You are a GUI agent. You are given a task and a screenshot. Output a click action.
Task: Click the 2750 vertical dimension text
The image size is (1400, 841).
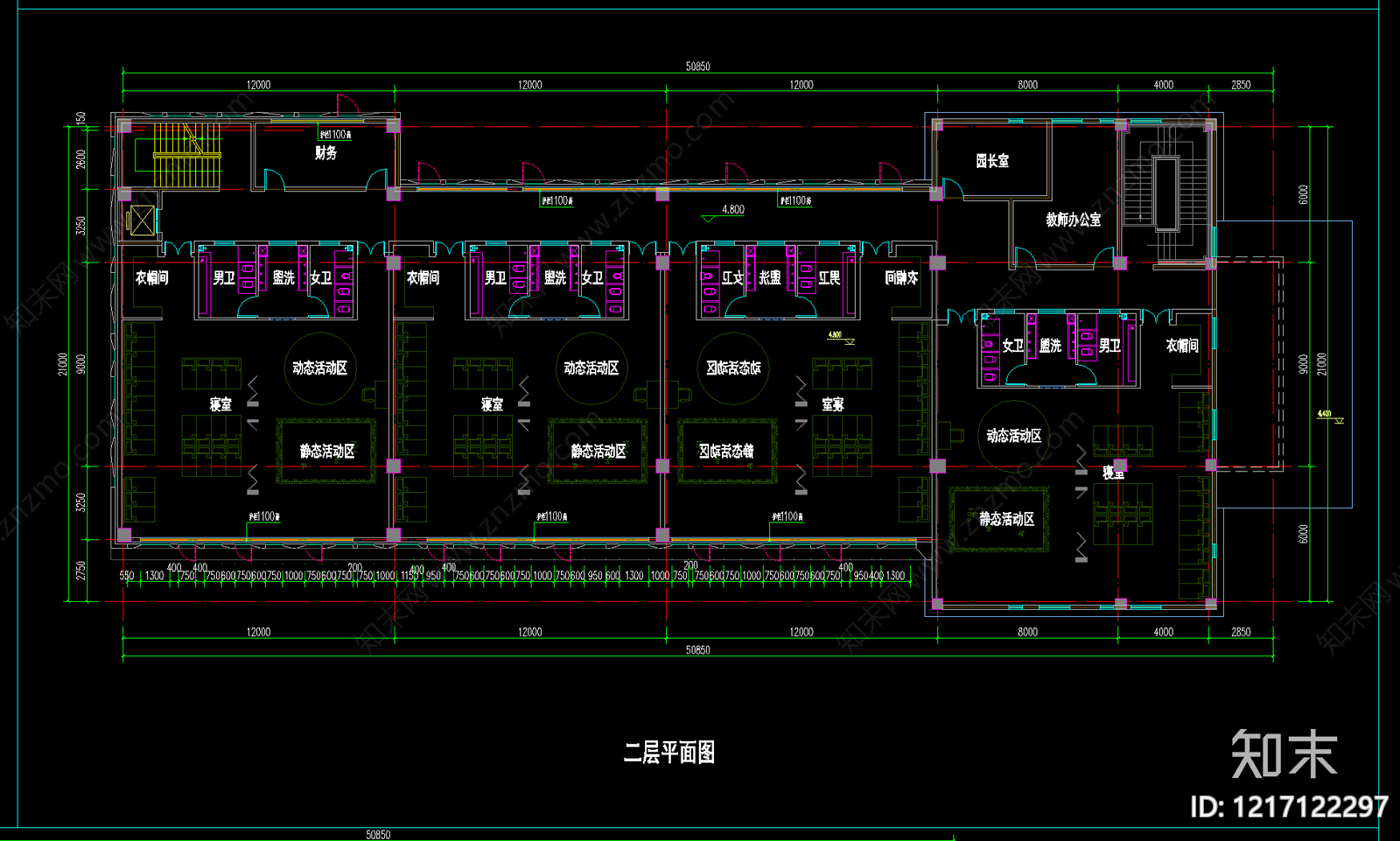pos(81,571)
